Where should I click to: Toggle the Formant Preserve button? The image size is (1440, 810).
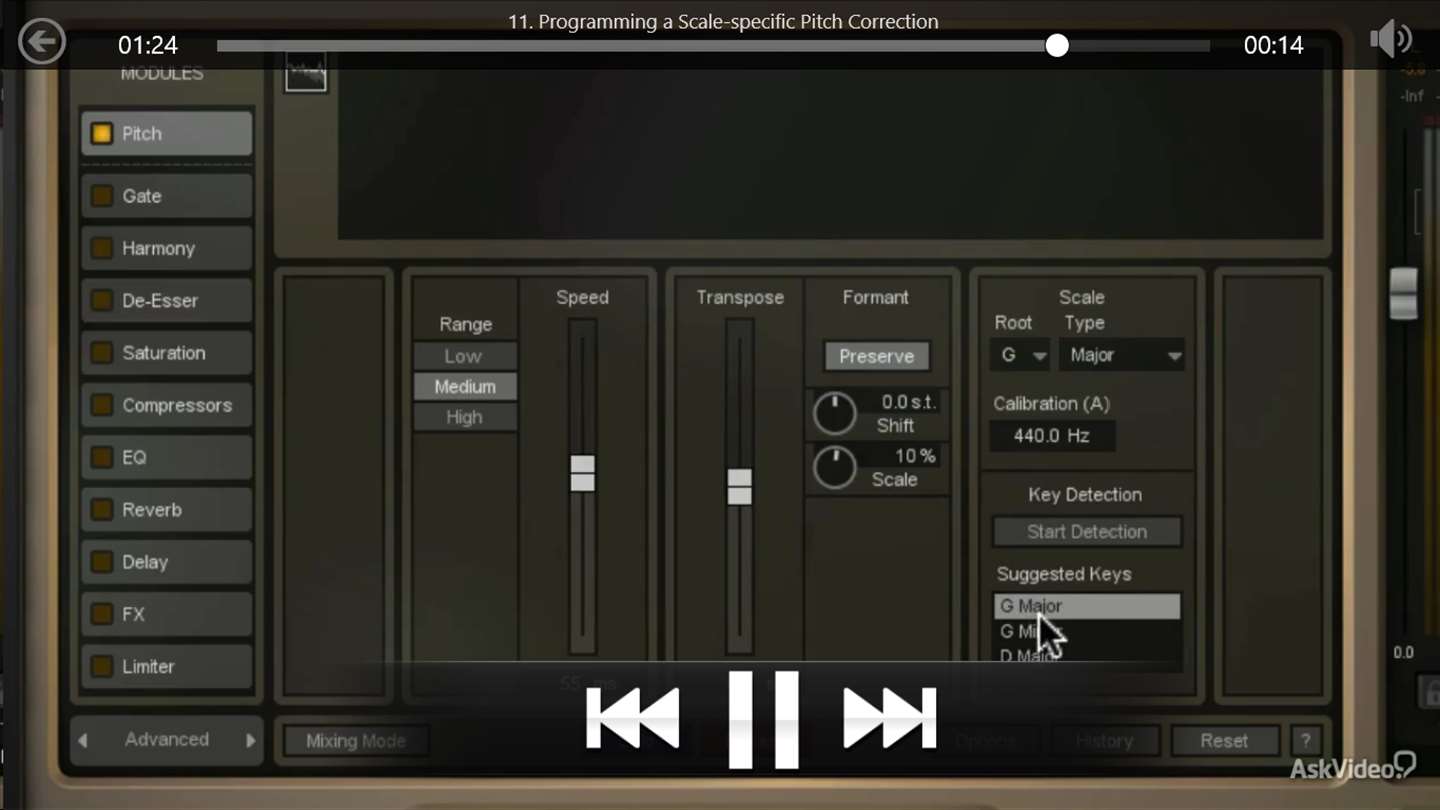tap(877, 356)
